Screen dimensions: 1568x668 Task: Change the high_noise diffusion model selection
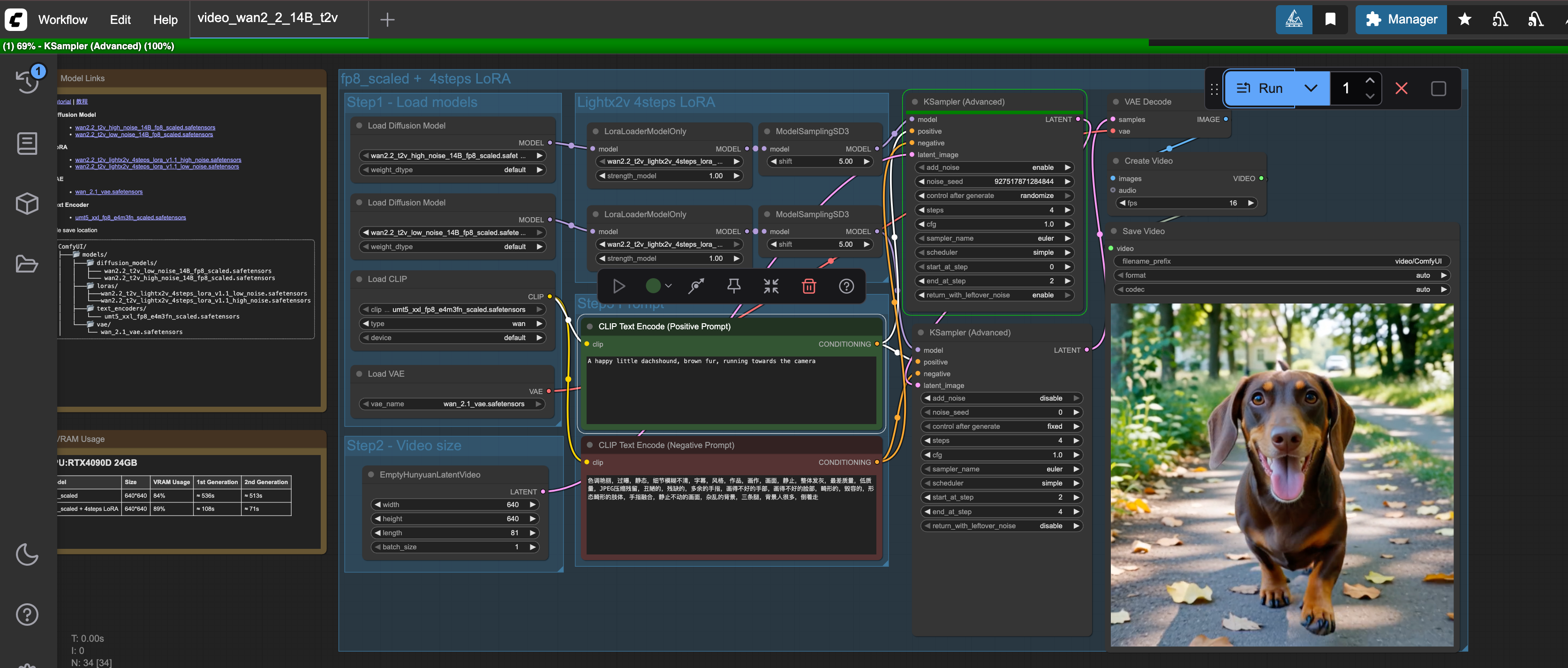coord(452,156)
